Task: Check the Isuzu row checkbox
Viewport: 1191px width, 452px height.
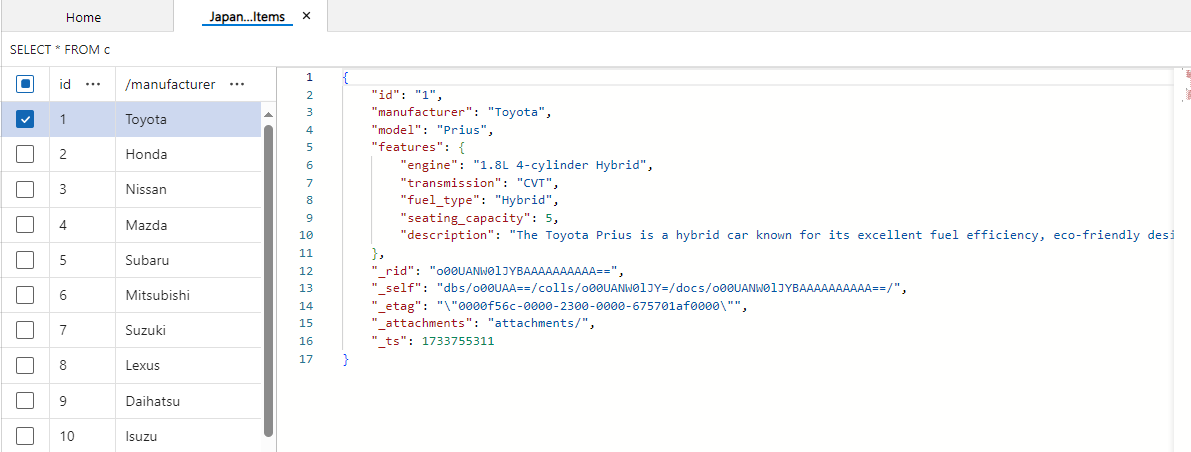Action: 25,436
